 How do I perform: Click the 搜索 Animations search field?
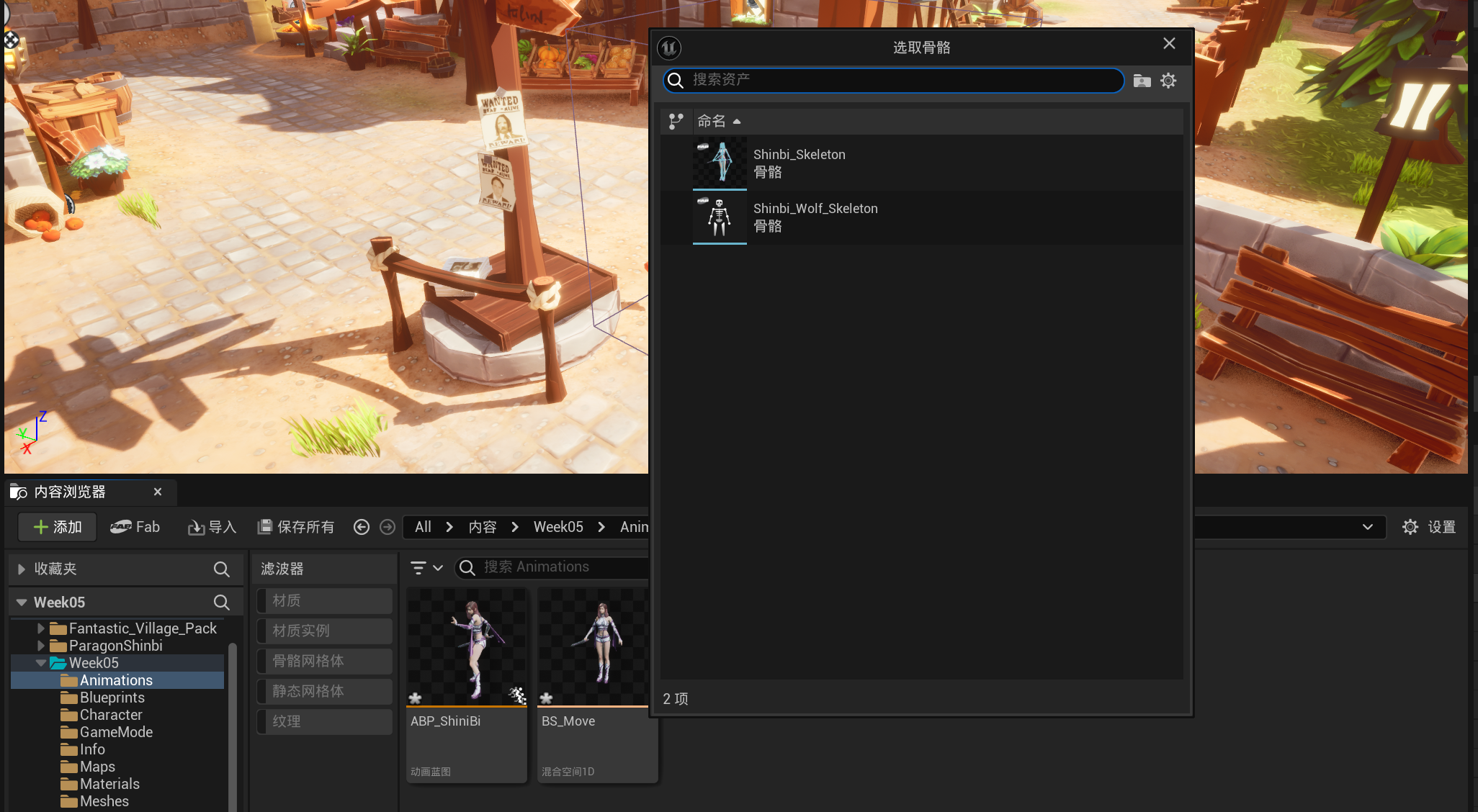point(552,567)
